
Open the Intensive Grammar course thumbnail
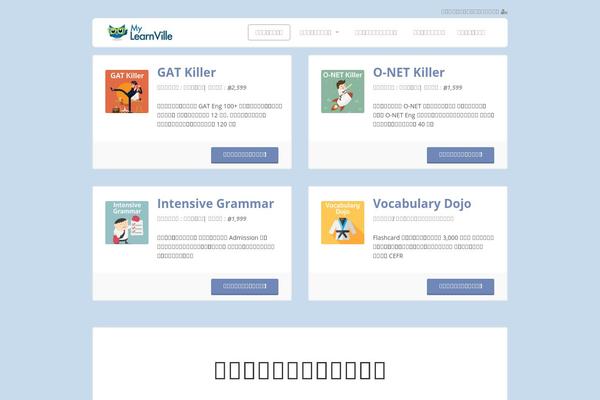click(127, 223)
